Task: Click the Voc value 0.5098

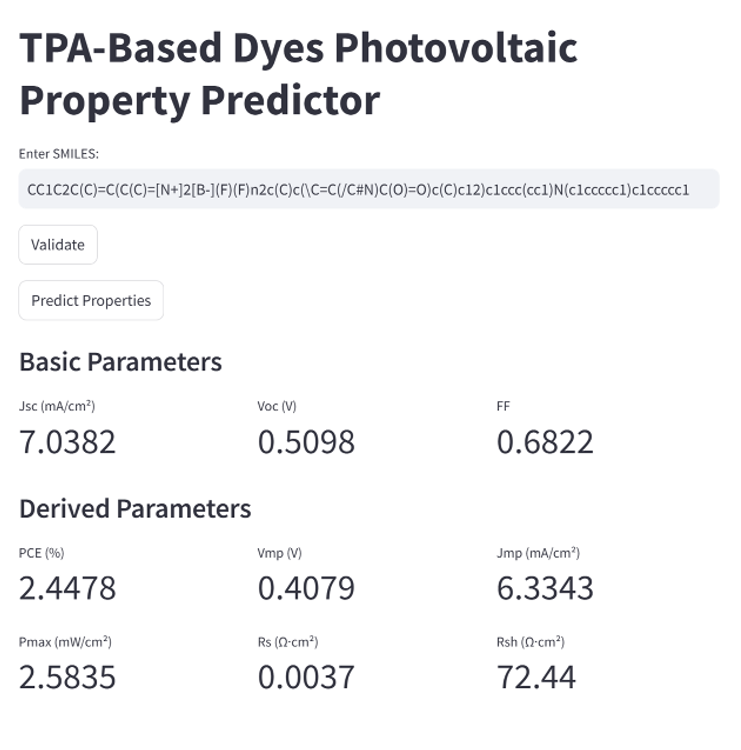Action: pos(306,441)
